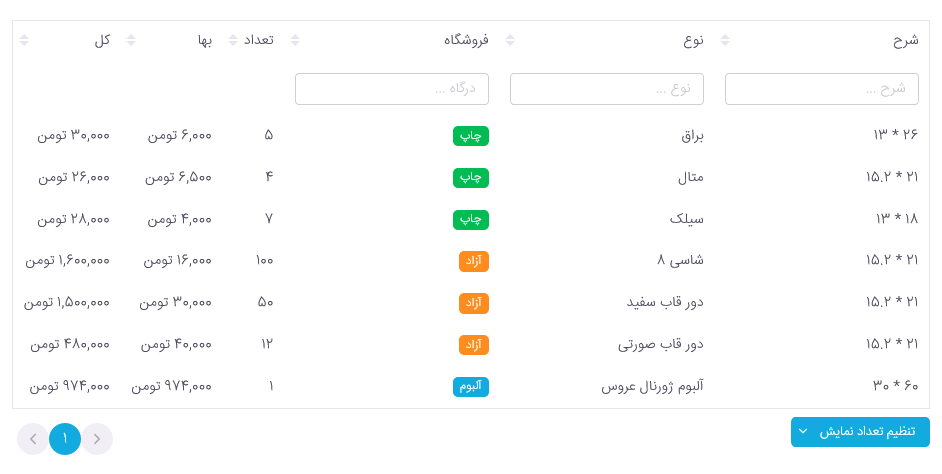This screenshot has height=474, width=942.
Task: Focus the درگاه filter input field
Action: tap(392, 89)
